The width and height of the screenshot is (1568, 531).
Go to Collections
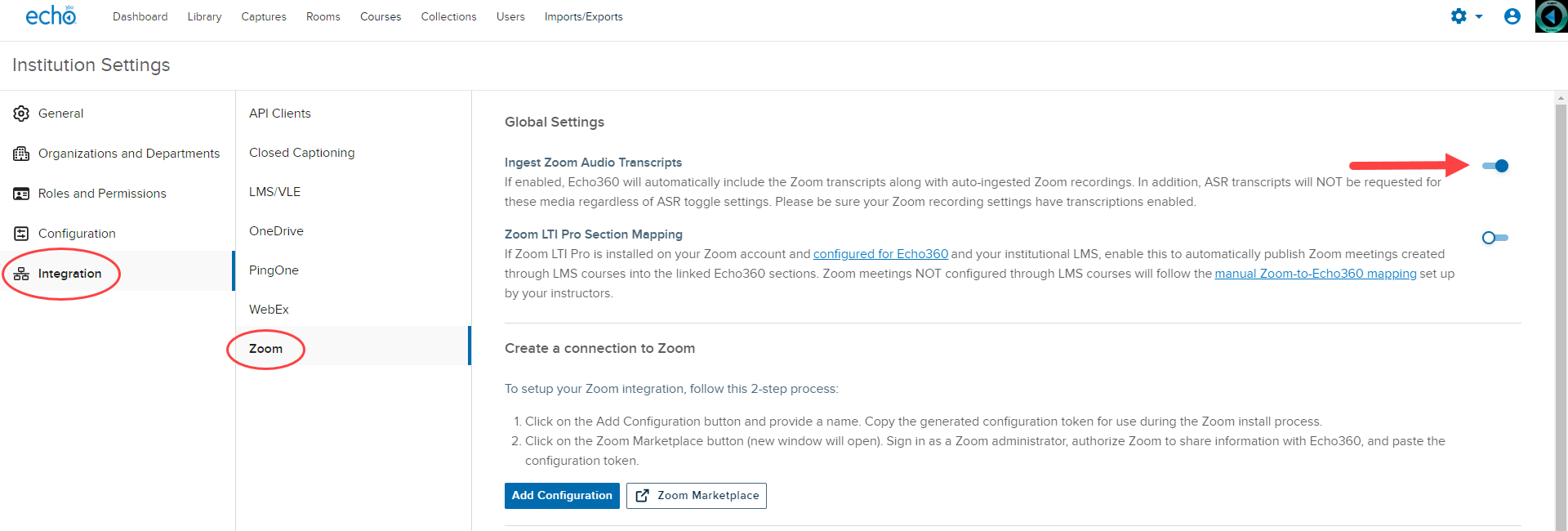pos(448,16)
